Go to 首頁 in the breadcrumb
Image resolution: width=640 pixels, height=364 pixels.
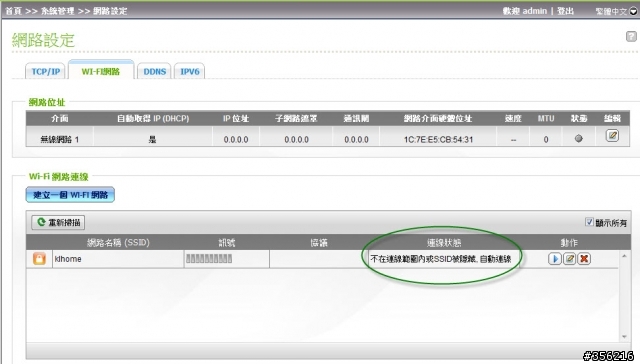(x=13, y=11)
